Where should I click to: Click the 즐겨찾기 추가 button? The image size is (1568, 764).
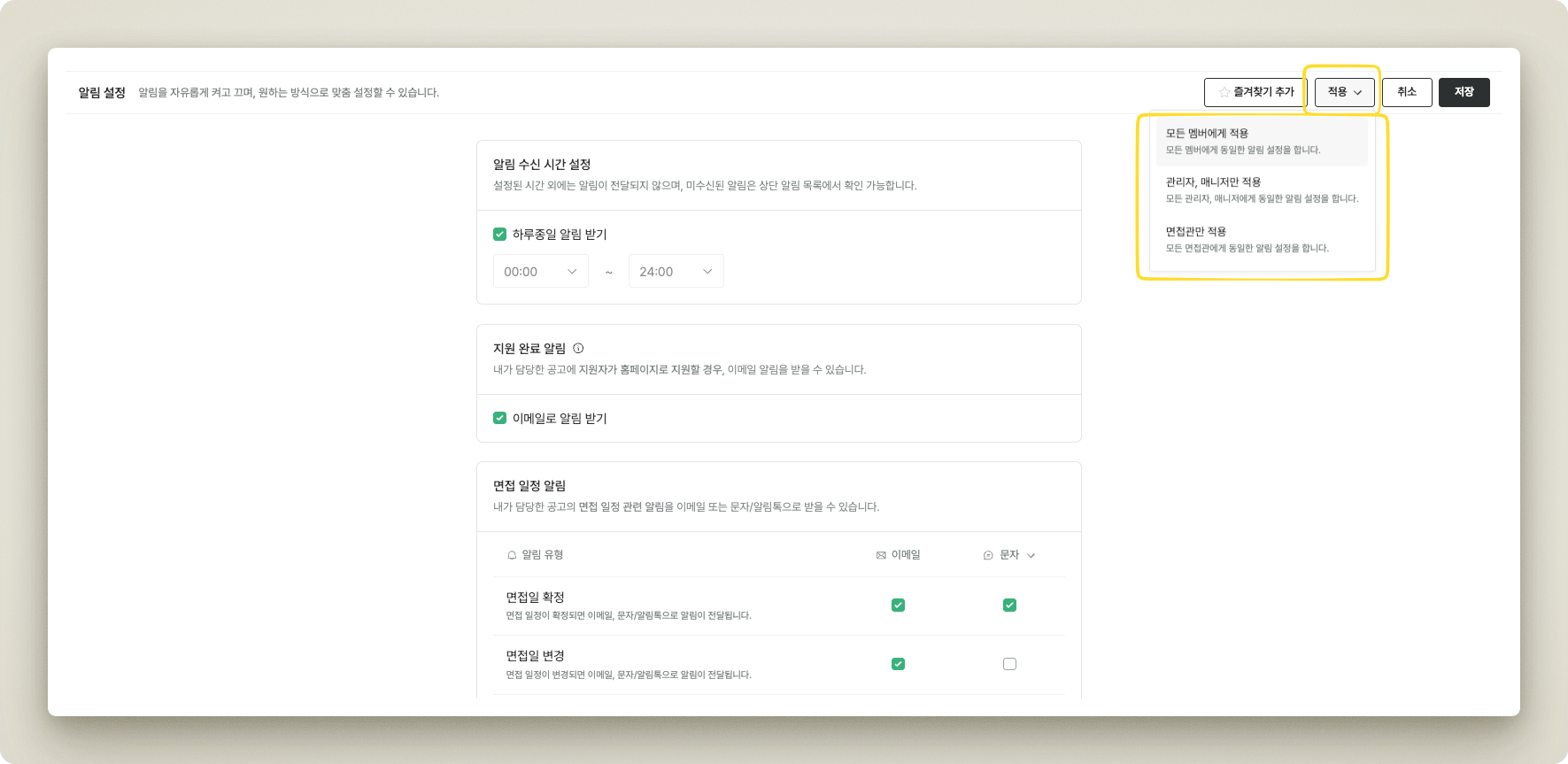[x=1255, y=92]
